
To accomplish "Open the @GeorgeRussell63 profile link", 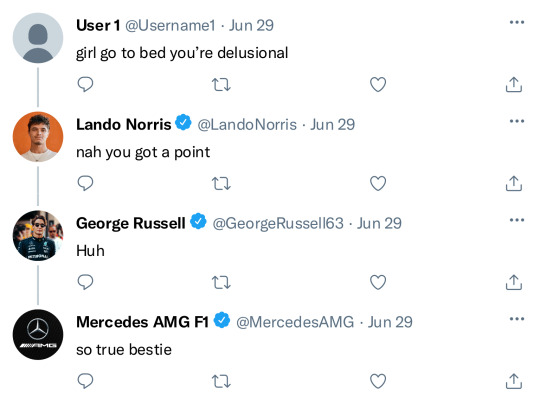I will pyautogui.click(x=278, y=224).
